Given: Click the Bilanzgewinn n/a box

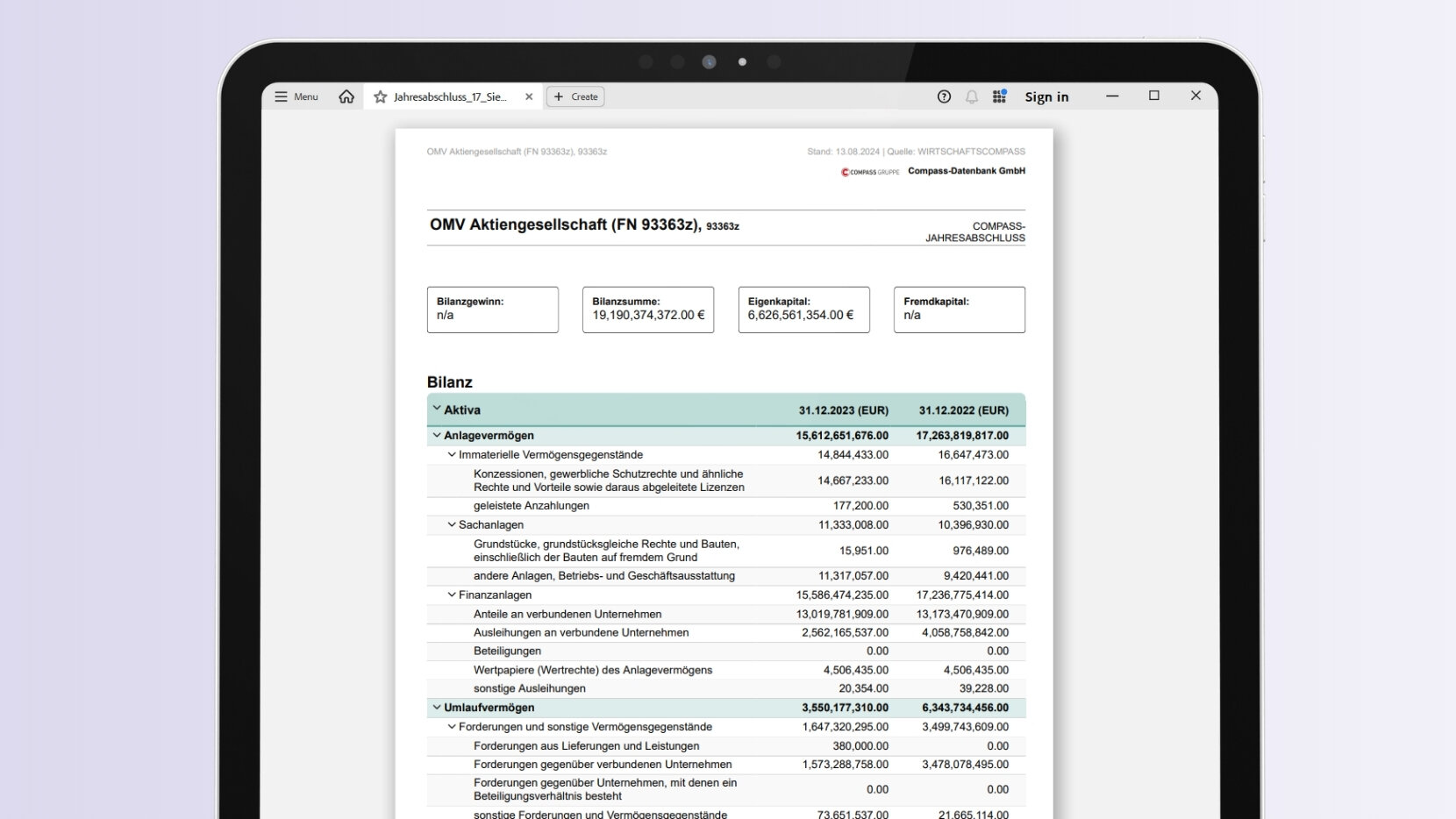Looking at the screenshot, I should pyautogui.click(x=493, y=310).
